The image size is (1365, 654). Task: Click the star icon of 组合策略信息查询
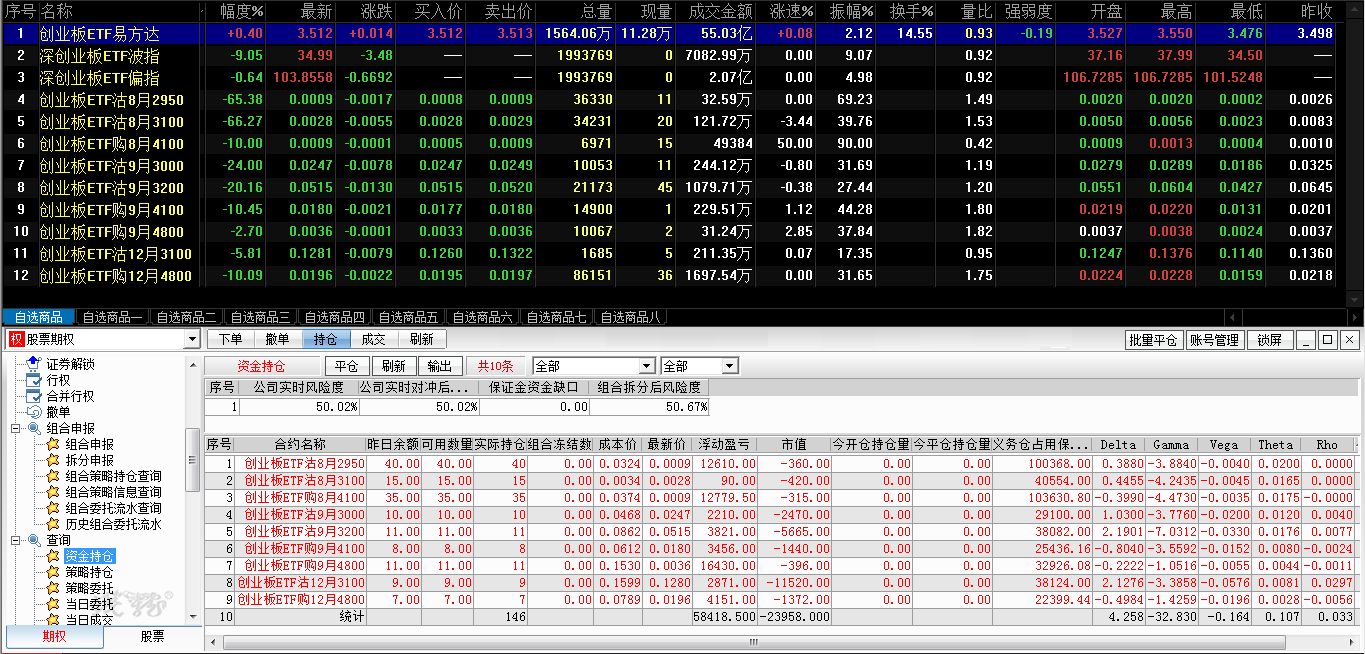(x=53, y=492)
